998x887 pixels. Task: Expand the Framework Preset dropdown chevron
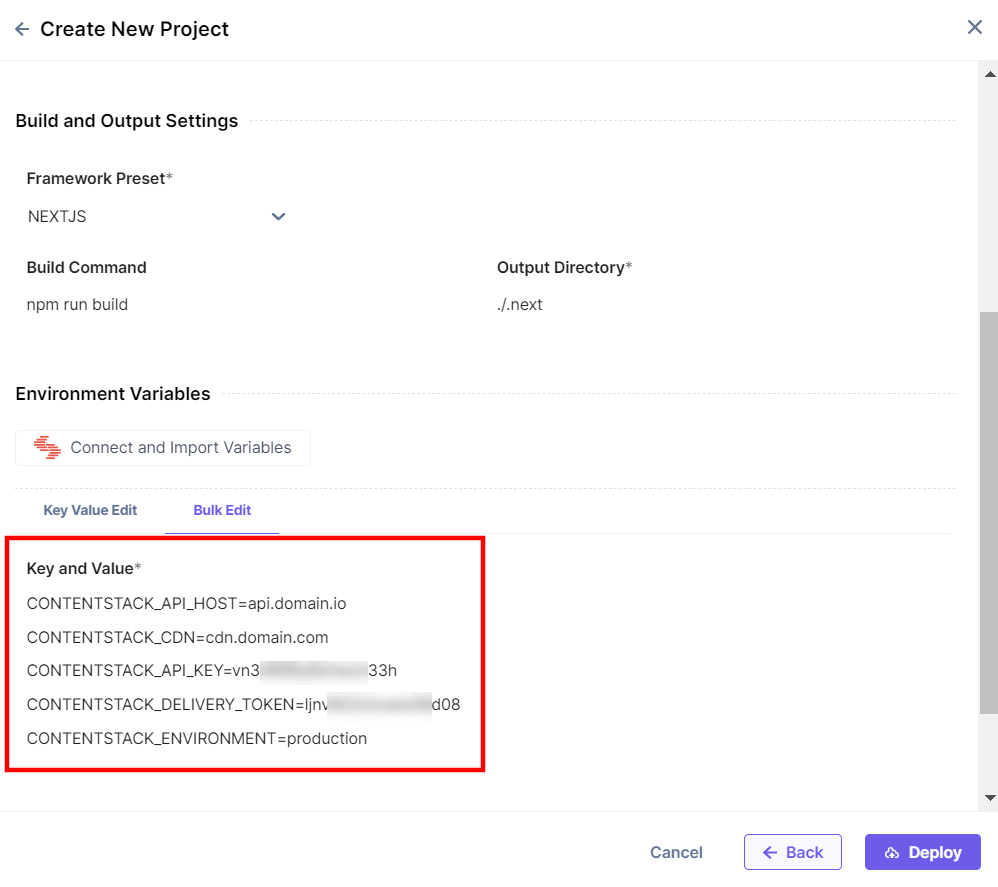[x=278, y=217]
